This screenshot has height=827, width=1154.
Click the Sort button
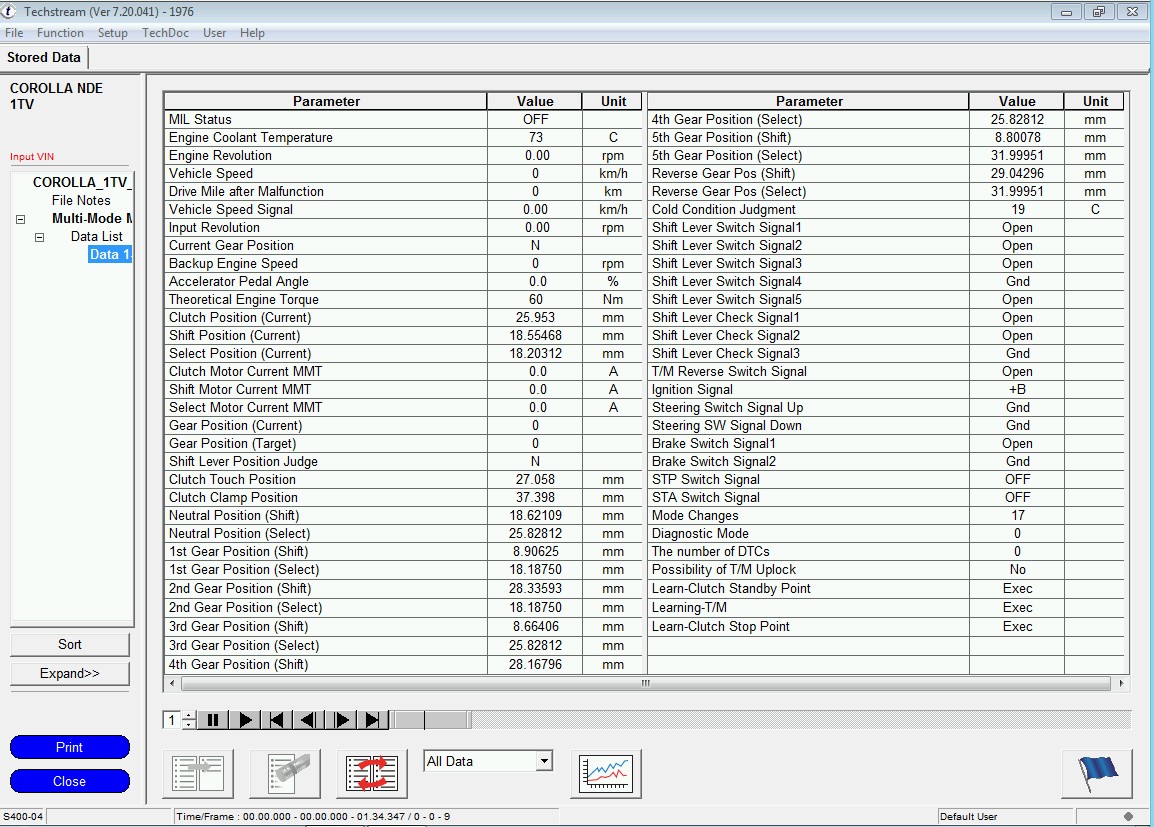(x=70, y=645)
